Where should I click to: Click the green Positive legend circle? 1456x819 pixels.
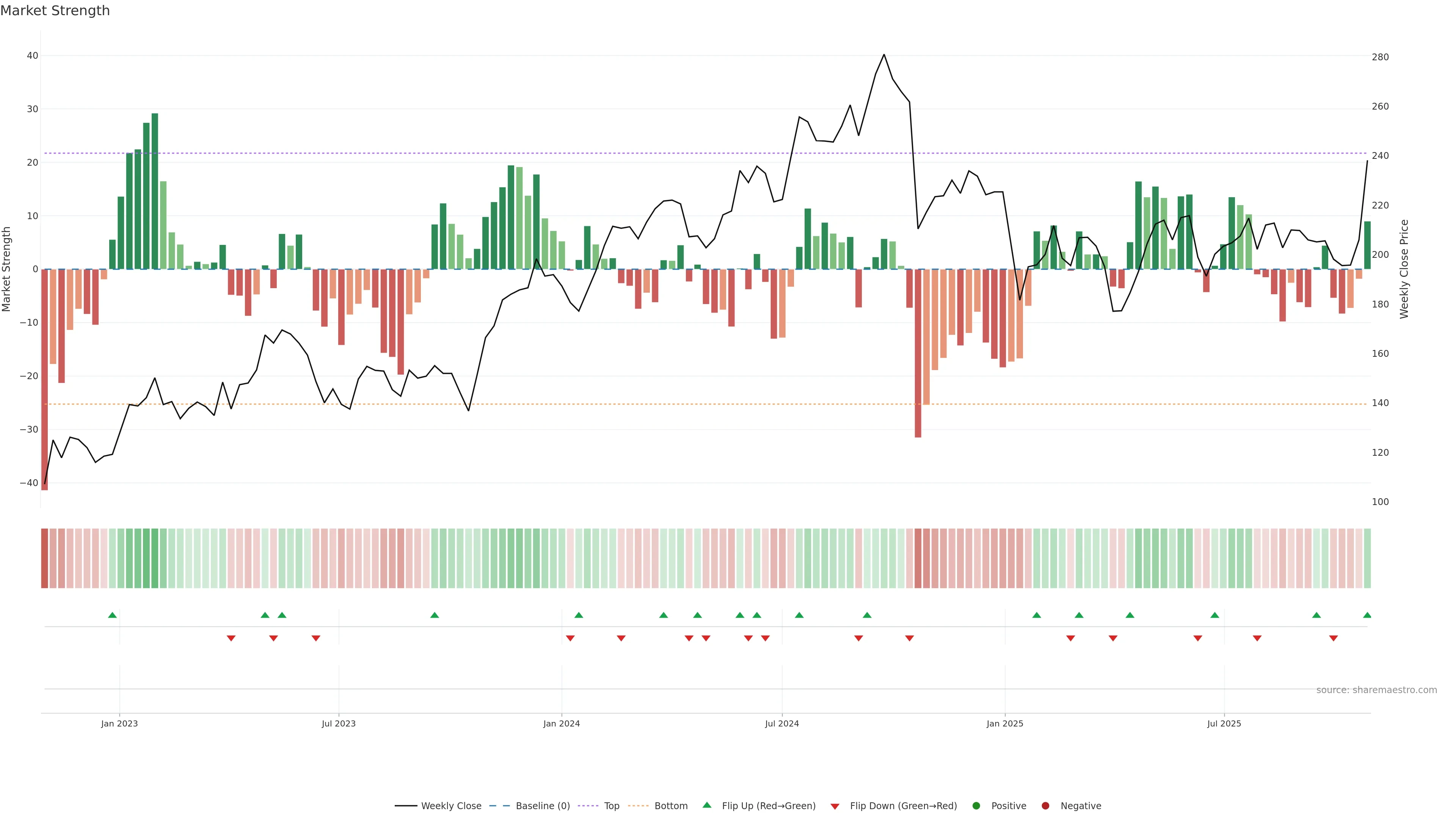976,806
